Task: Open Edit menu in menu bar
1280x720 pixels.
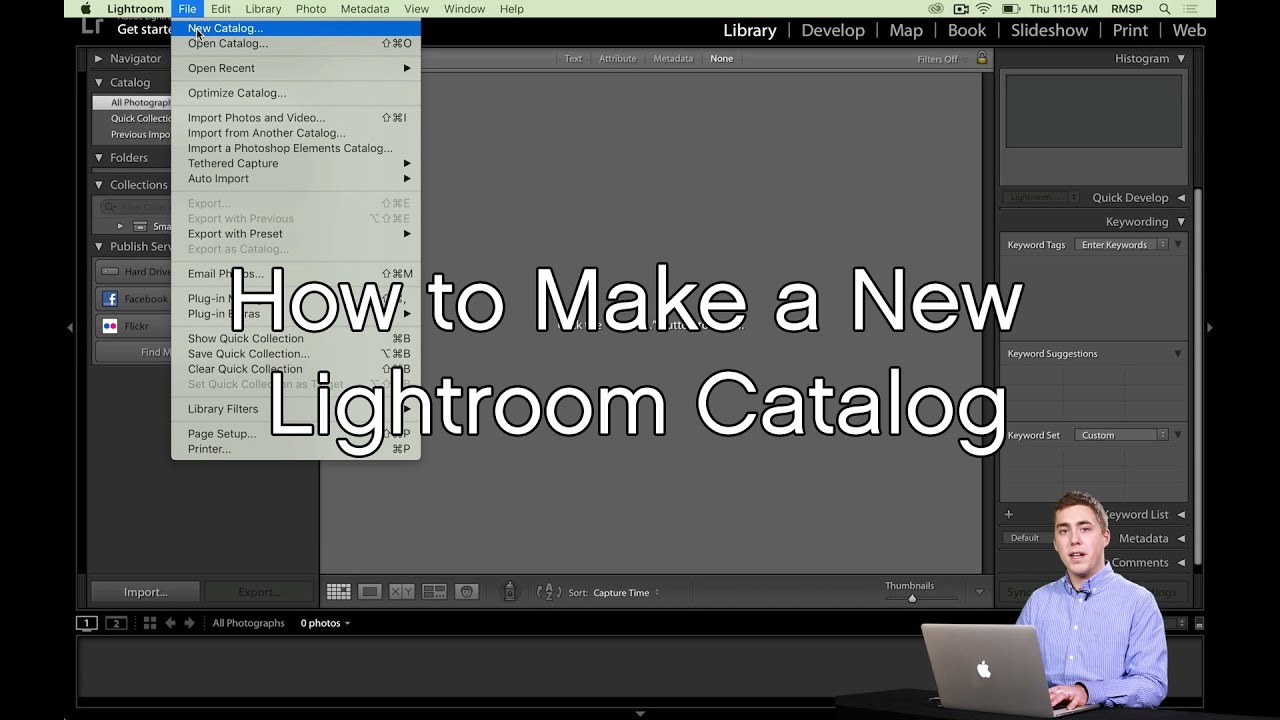Action: tap(221, 9)
